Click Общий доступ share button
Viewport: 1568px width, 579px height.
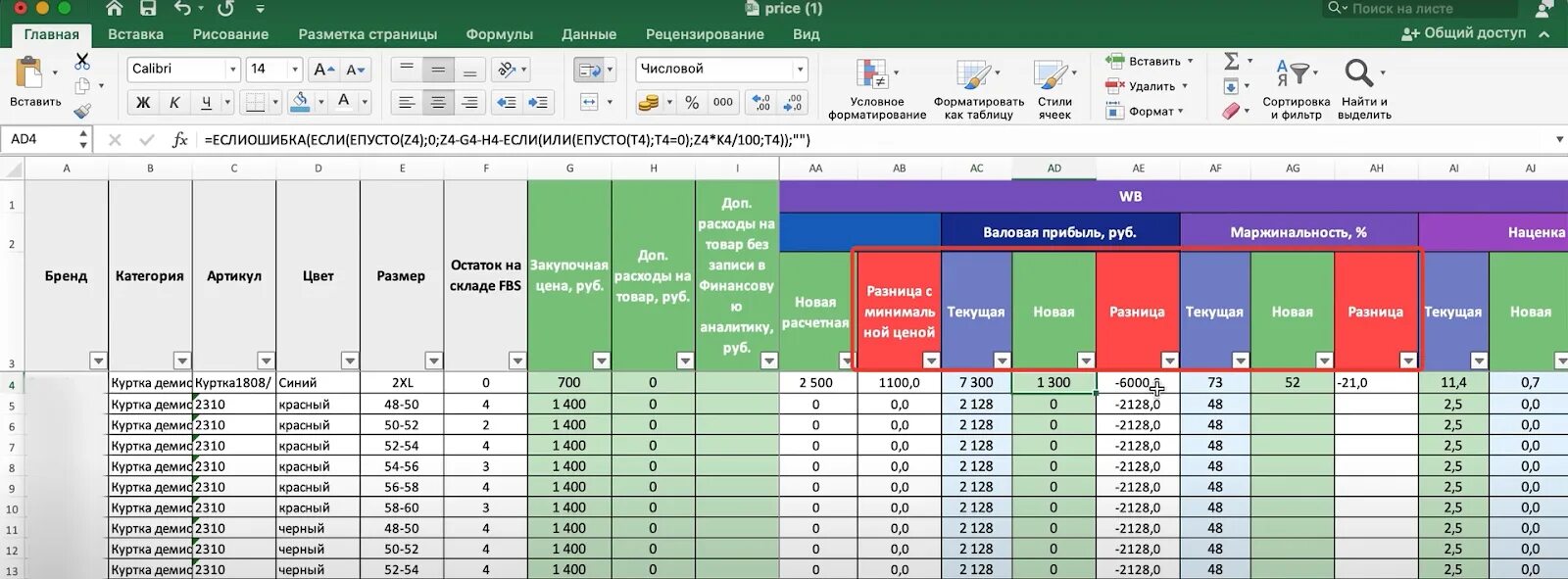[1464, 33]
